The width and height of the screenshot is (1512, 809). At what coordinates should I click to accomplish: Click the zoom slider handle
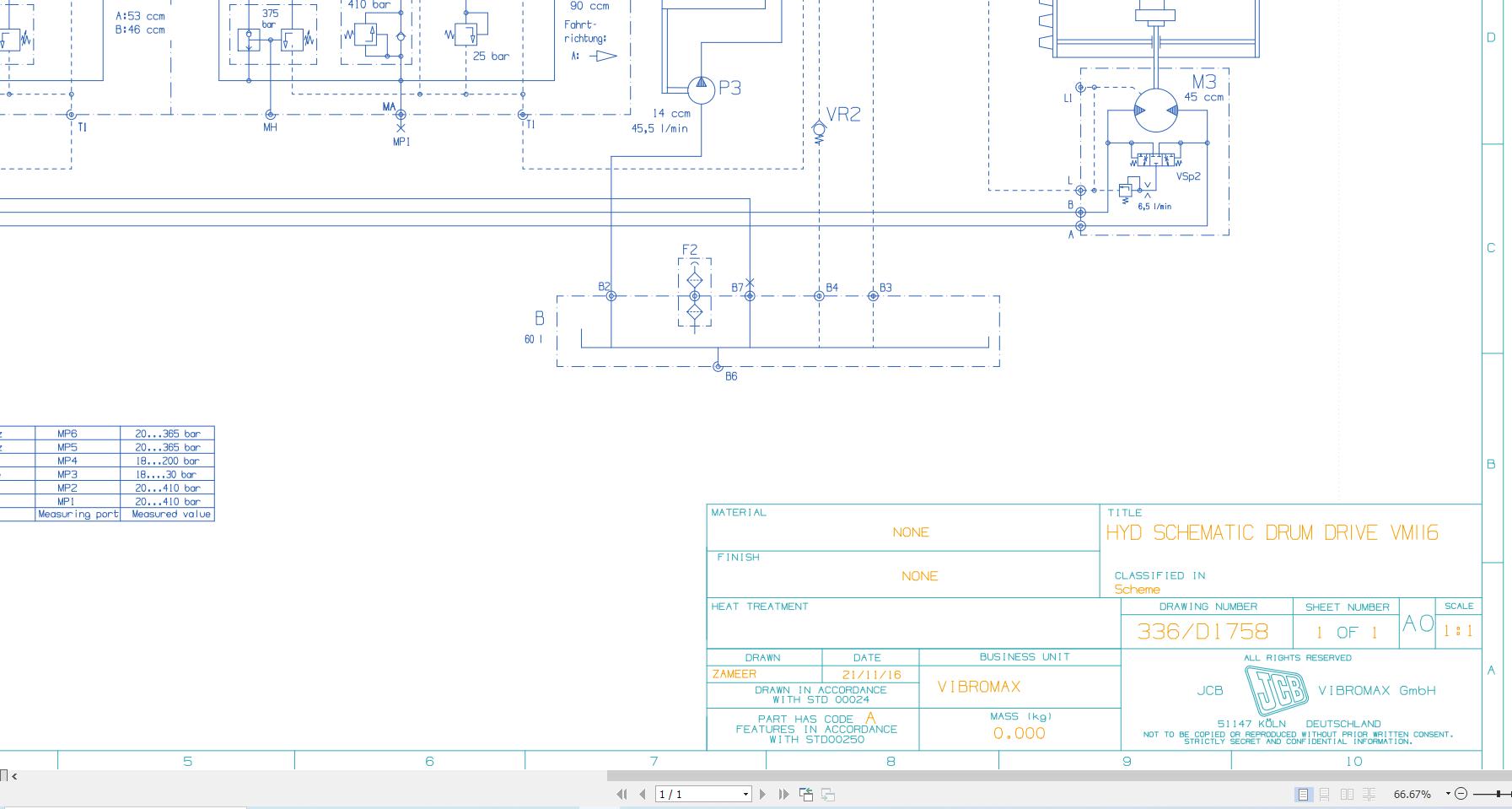[1499, 794]
